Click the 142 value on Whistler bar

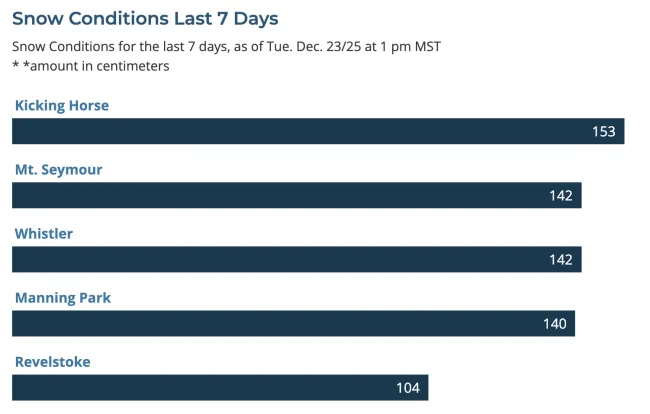coord(560,259)
